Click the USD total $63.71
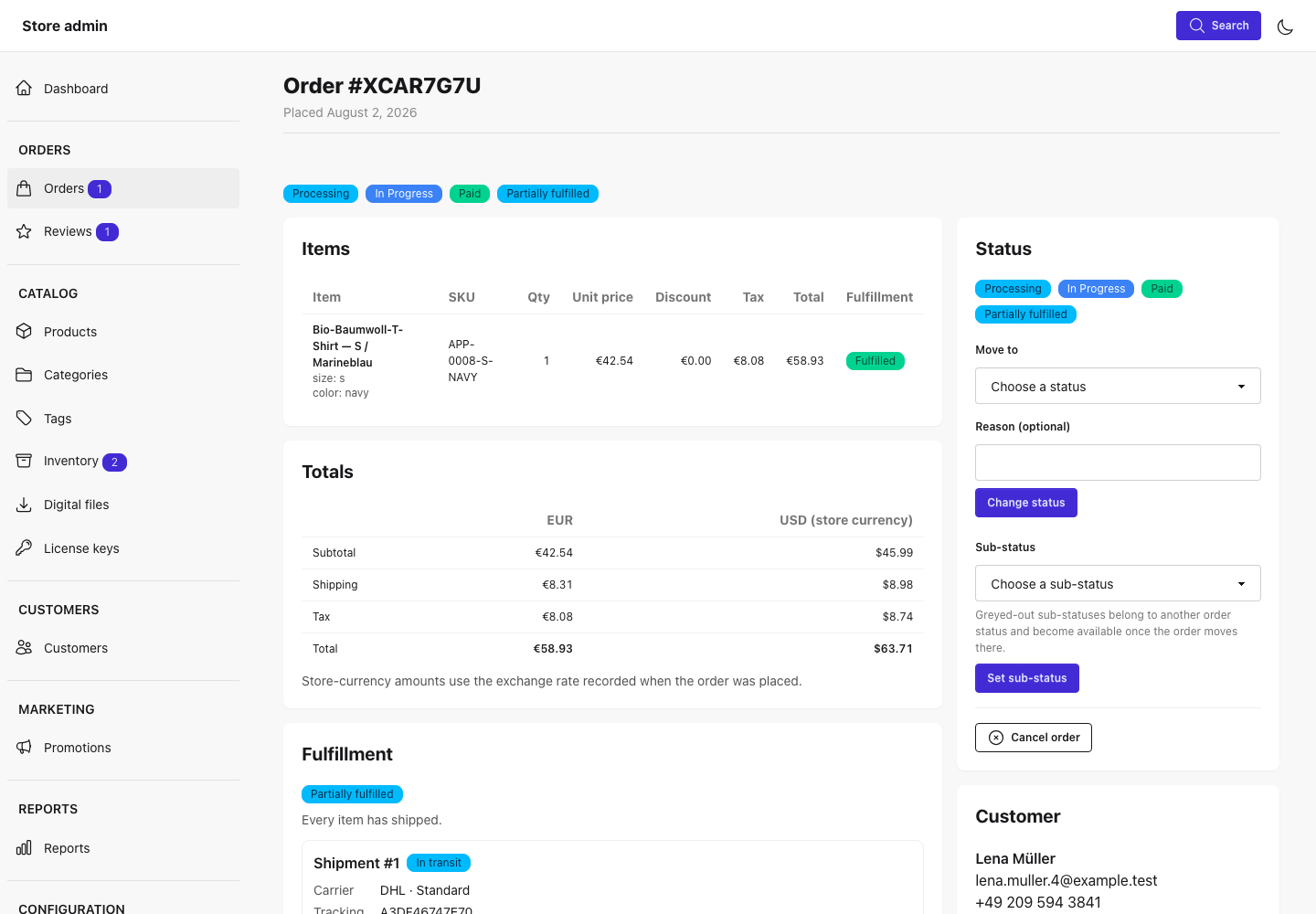The image size is (1316, 914). click(893, 649)
